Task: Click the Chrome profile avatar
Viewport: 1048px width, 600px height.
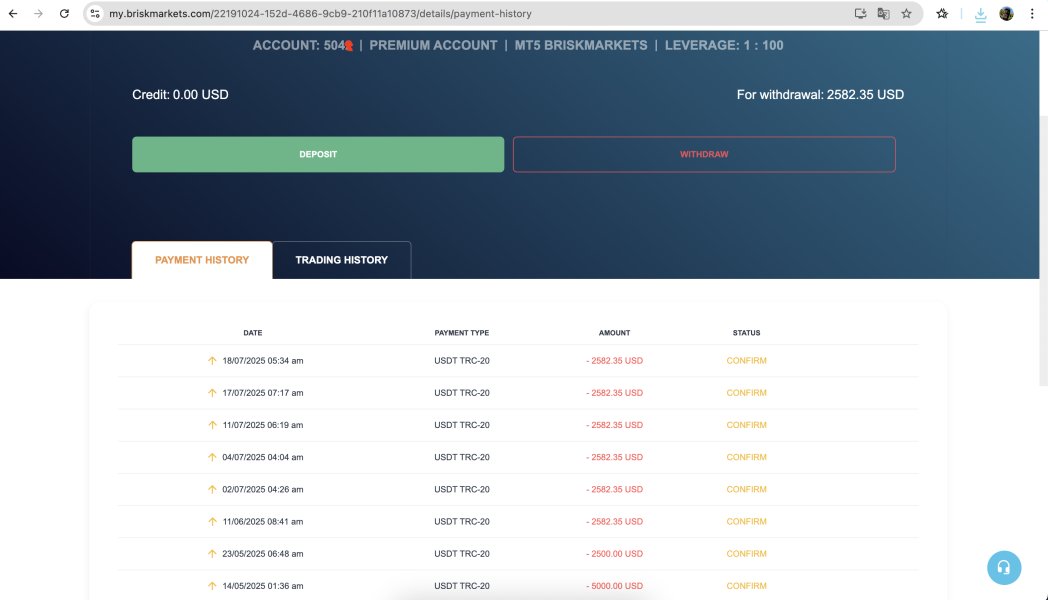Action: click(1006, 14)
